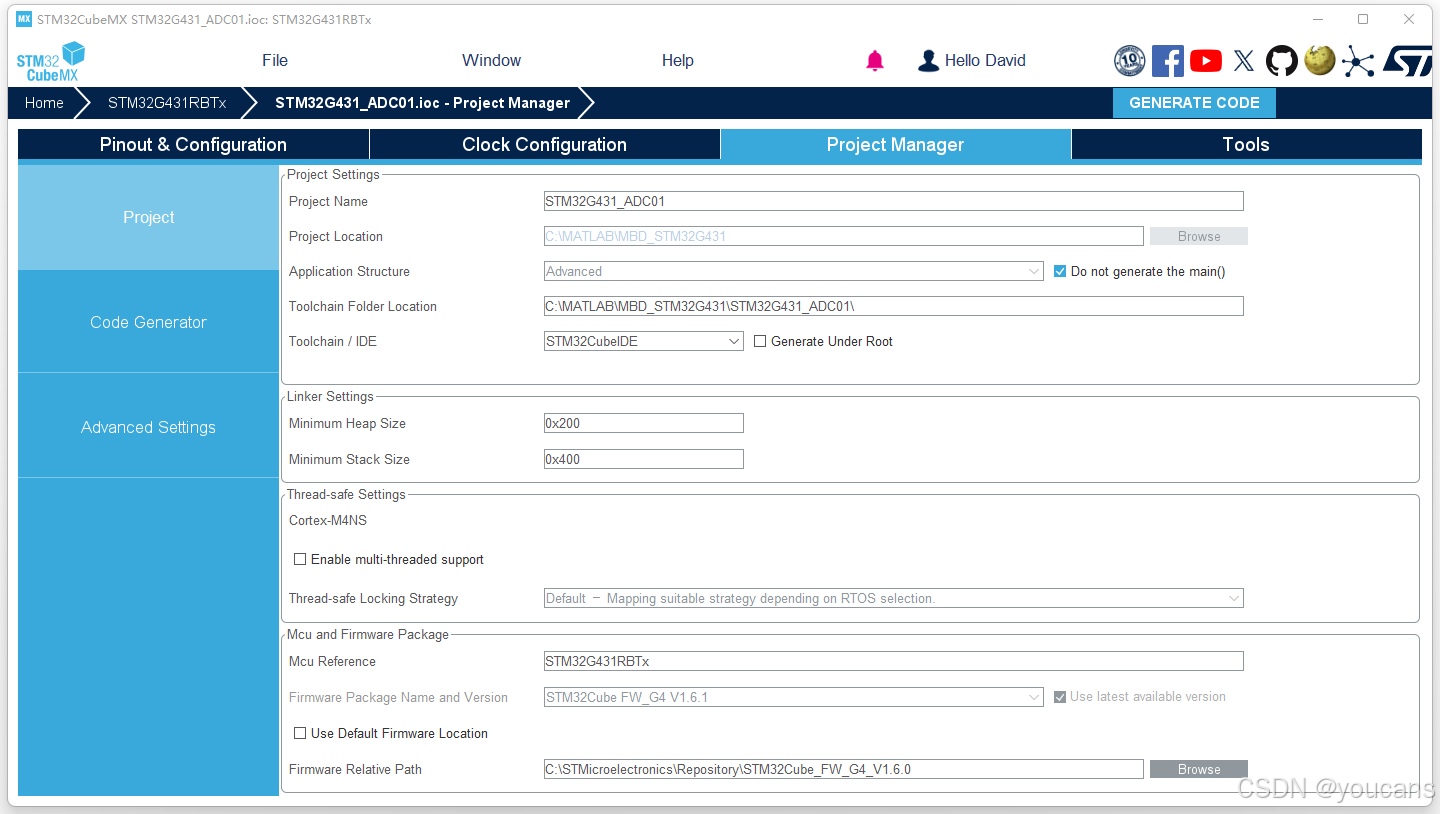
Task: Switch to Pinout & Configuration tab
Action: coord(193,144)
